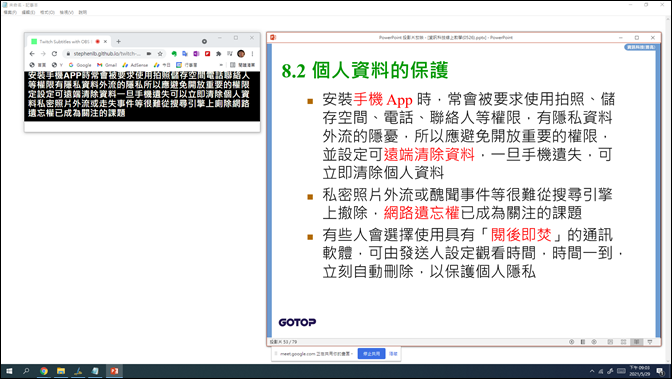Open File Explorer from the taskbar
This screenshot has width=672, height=379.
click(61, 371)
